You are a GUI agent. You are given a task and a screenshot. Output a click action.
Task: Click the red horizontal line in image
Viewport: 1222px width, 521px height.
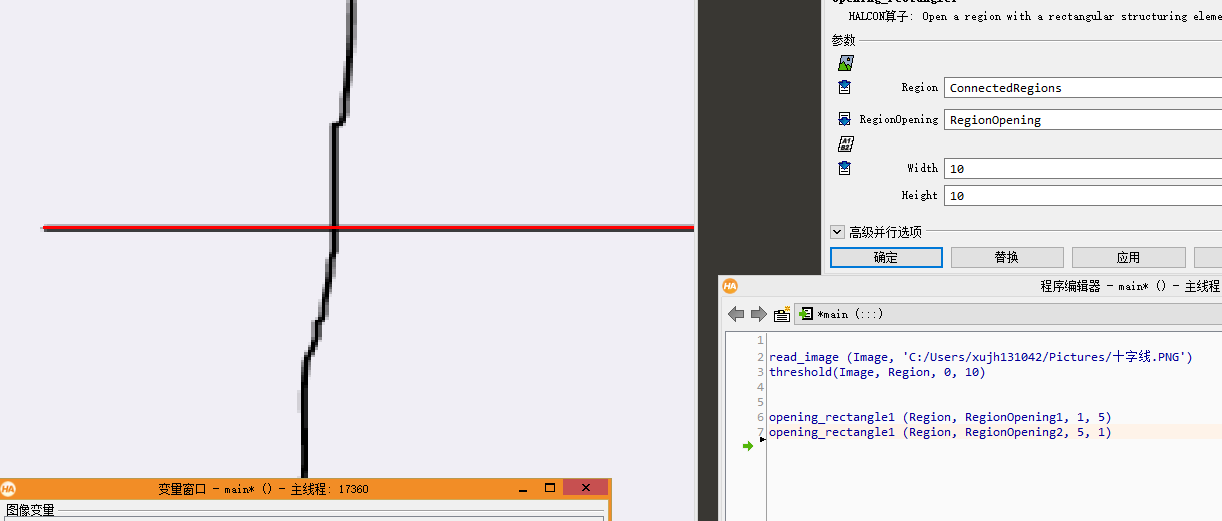point(368,228)
